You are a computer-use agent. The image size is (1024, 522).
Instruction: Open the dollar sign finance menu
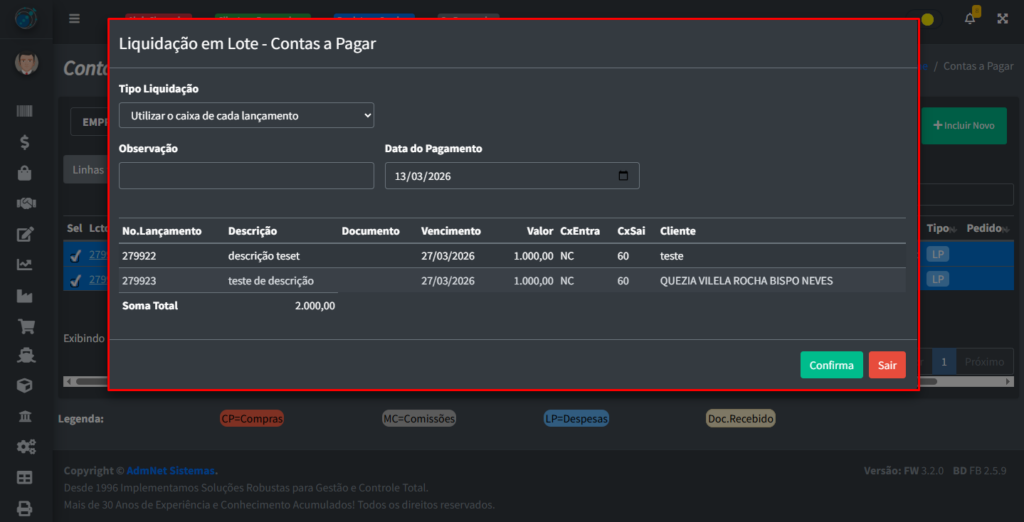pos(25,142)
